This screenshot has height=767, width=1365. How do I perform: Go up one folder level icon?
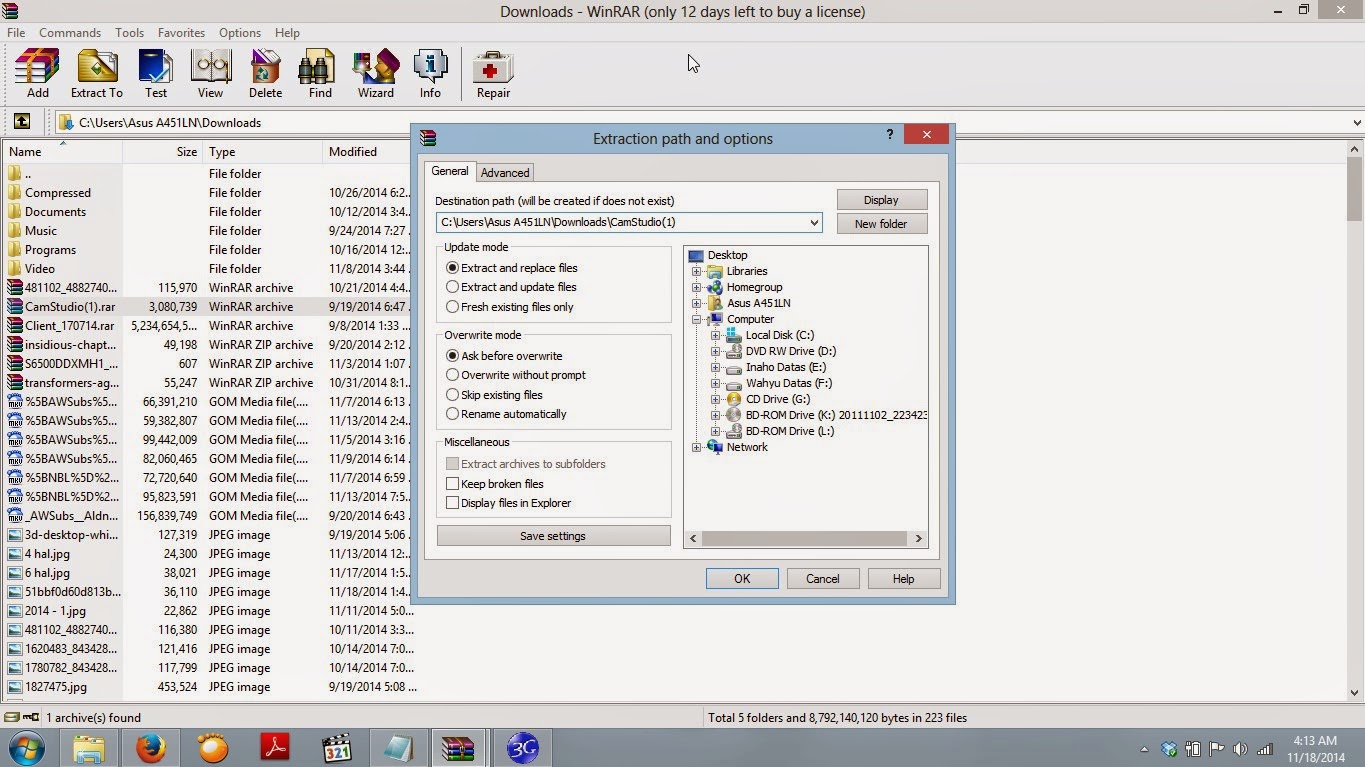[x=21, y=122]
